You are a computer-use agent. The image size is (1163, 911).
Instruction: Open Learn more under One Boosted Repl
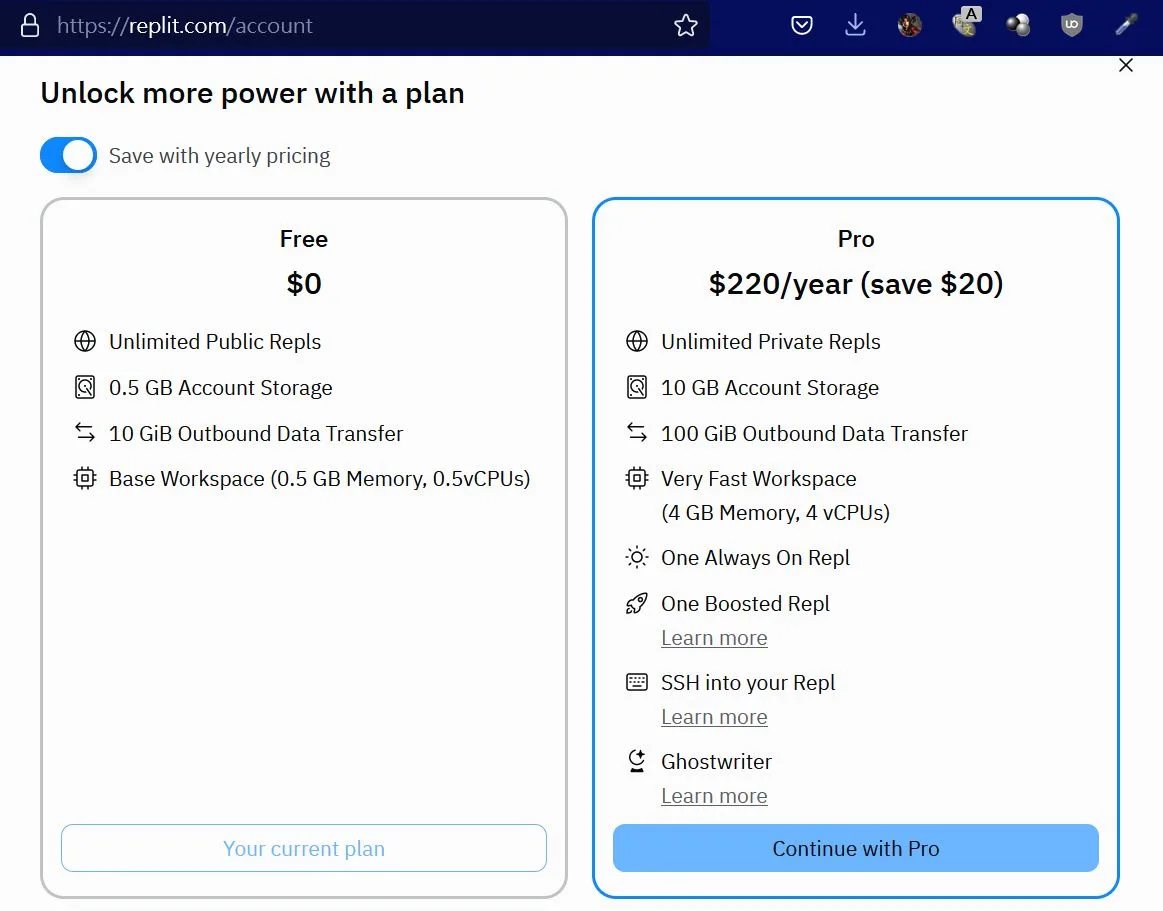pos(714,638)
